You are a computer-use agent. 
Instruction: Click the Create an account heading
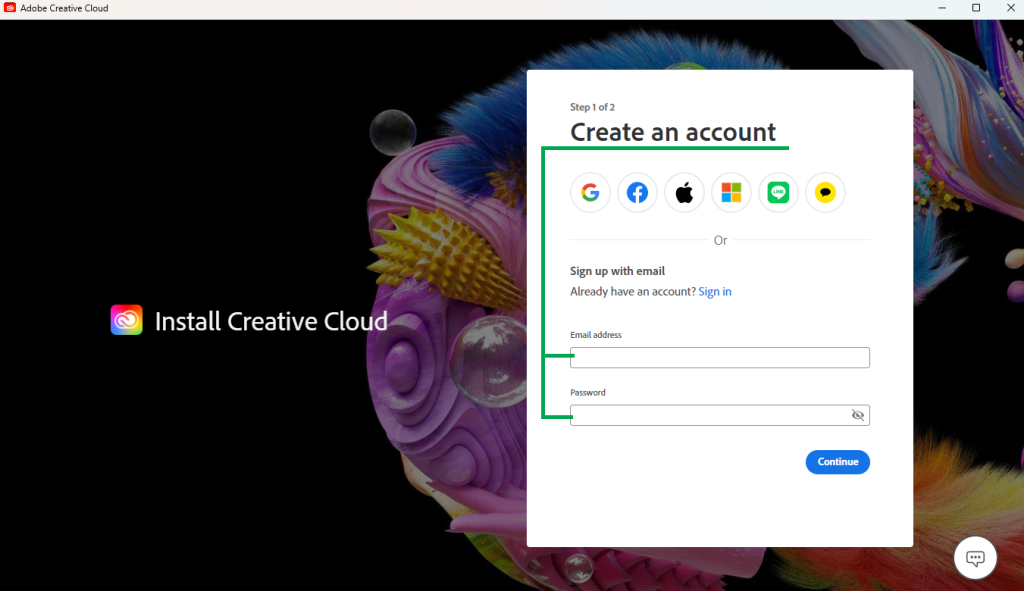pyautogui.click(x=672, y=132)
